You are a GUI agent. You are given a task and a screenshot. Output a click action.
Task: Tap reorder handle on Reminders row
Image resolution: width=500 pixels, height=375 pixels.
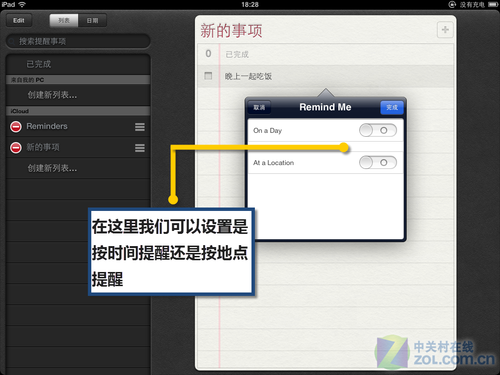[x=140, y=127]
